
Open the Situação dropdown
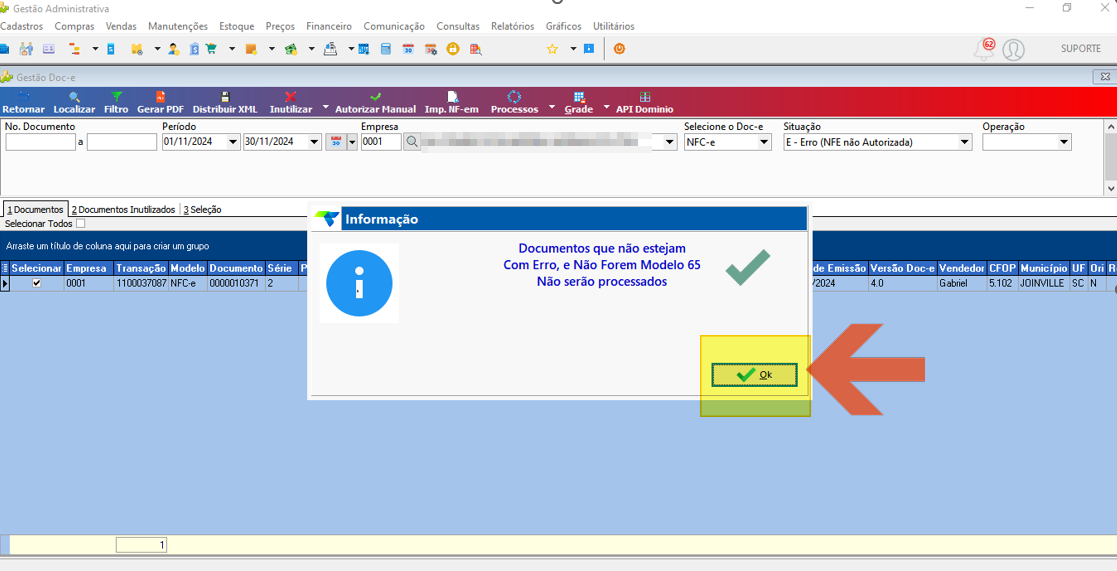[965, 142]
